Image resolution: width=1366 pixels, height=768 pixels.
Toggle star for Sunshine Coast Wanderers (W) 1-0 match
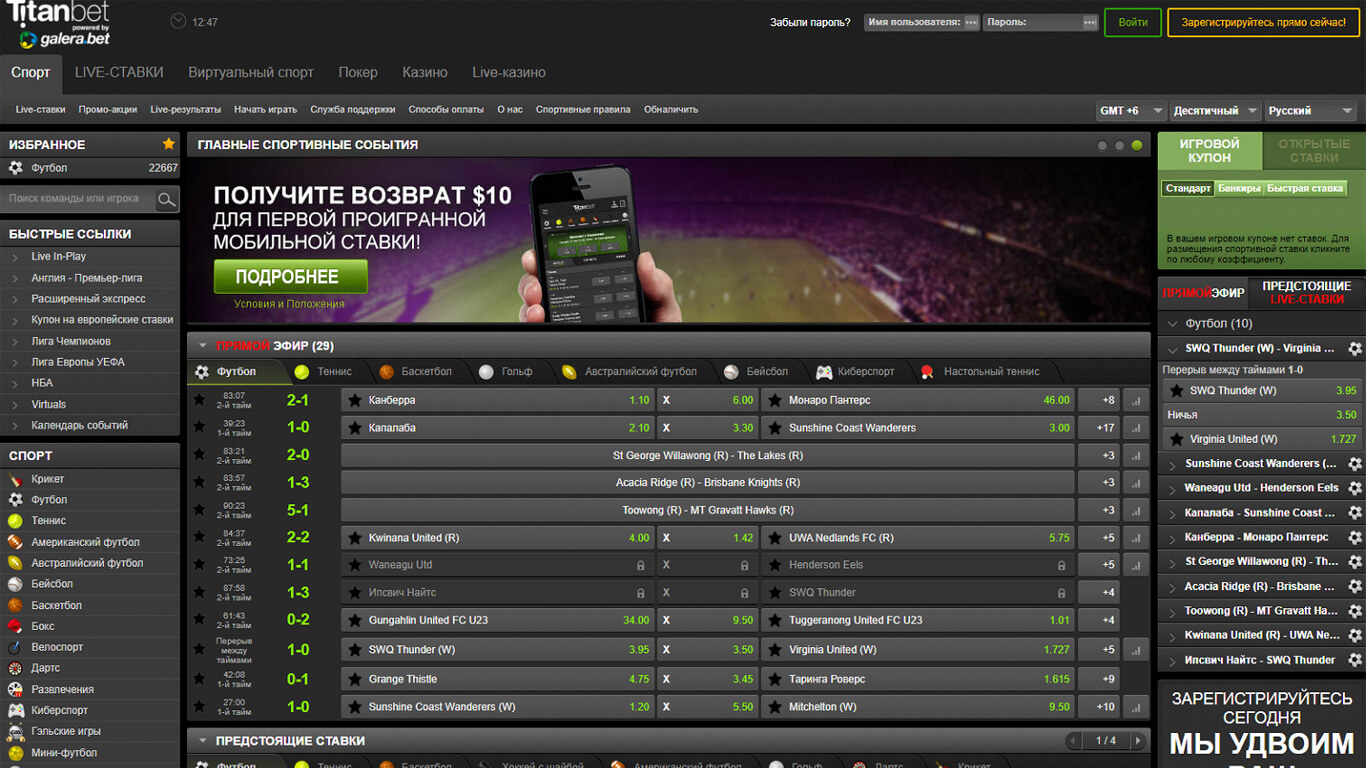pyautogui.click(x=199, y=707)
